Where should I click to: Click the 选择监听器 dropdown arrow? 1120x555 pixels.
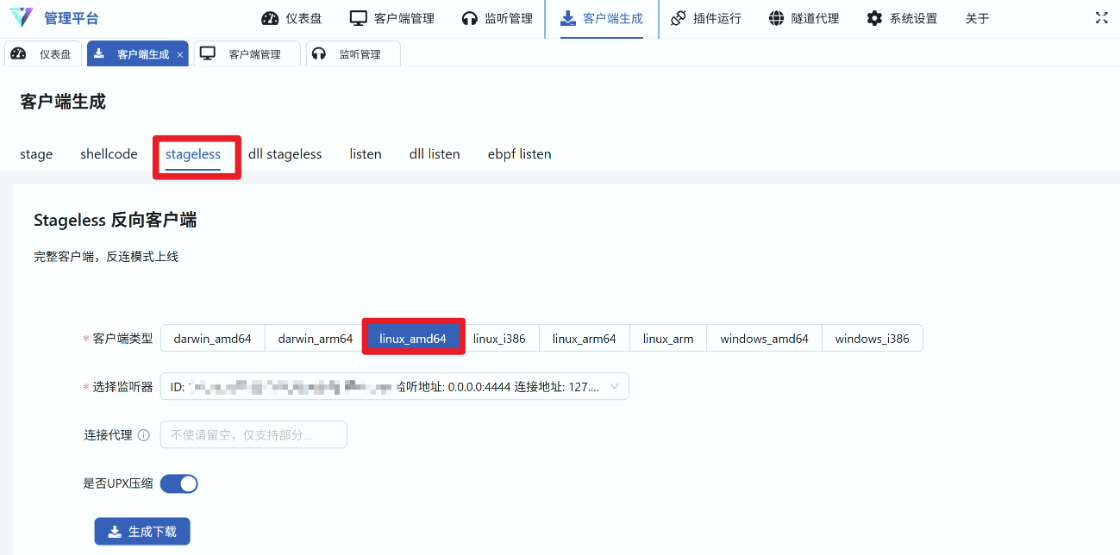click(x=616, y=386)
